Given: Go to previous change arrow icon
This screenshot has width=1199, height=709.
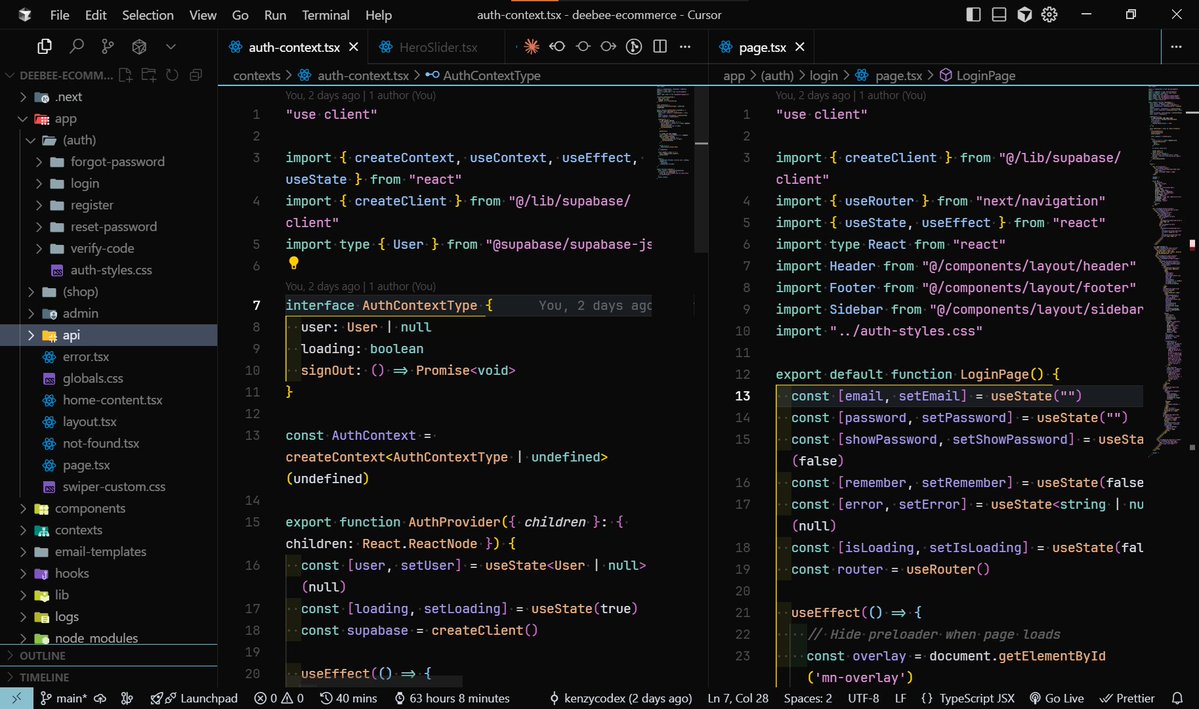Looking at the screenshot, I should 557,47.
